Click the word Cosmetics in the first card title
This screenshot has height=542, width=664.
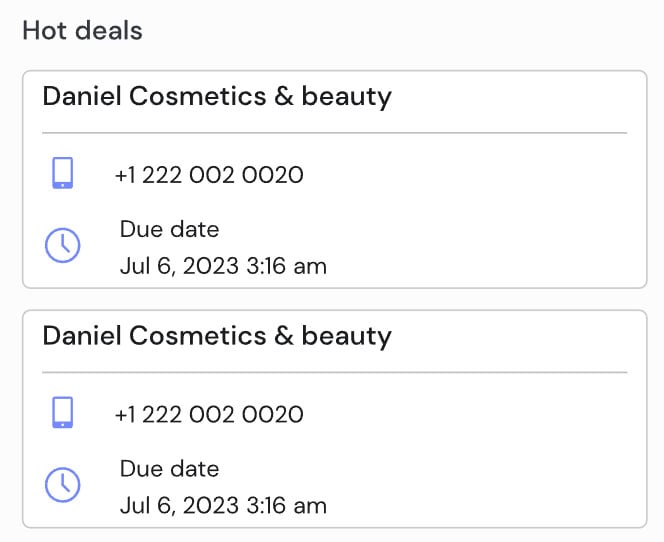198,96
